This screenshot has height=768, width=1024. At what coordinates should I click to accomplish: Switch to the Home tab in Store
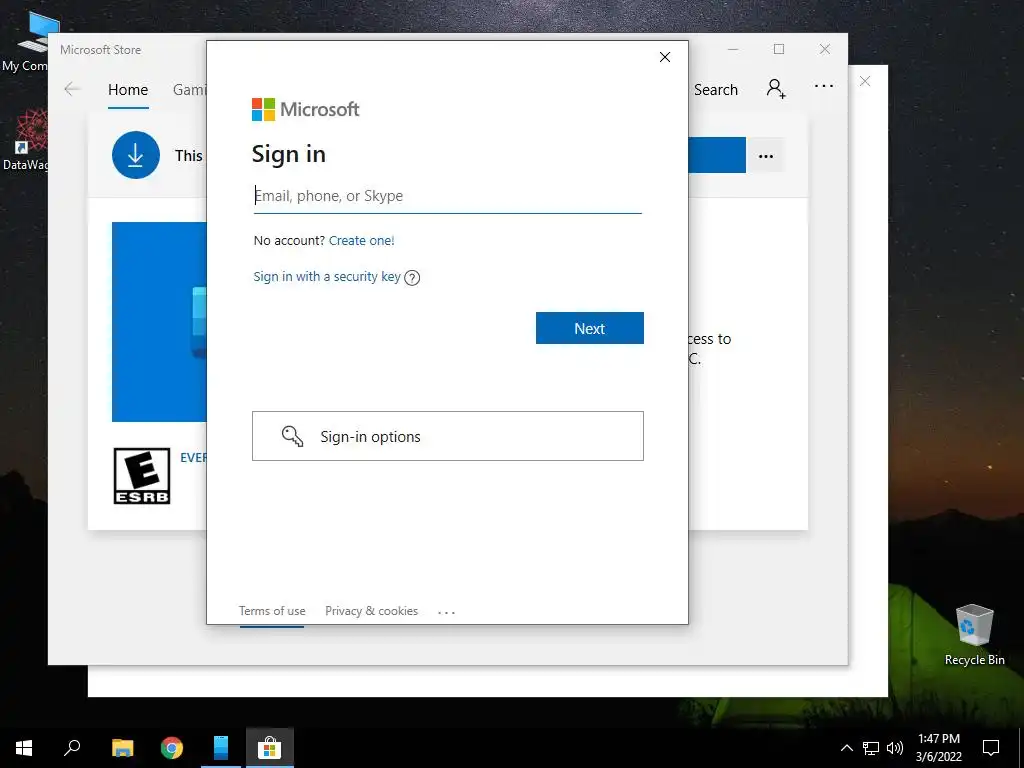tap(128, 90)
